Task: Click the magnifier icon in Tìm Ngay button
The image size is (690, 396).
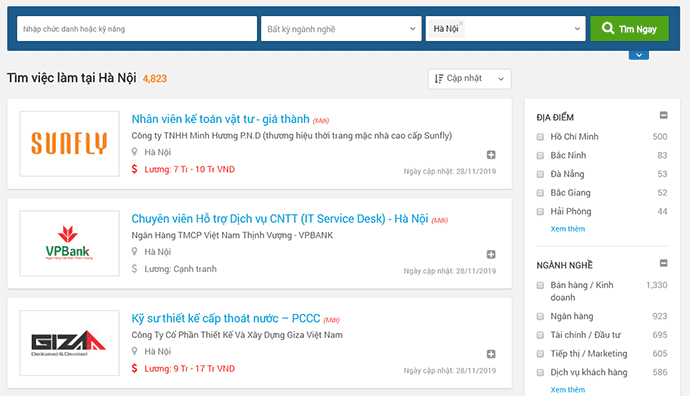Action: (608, 28)
